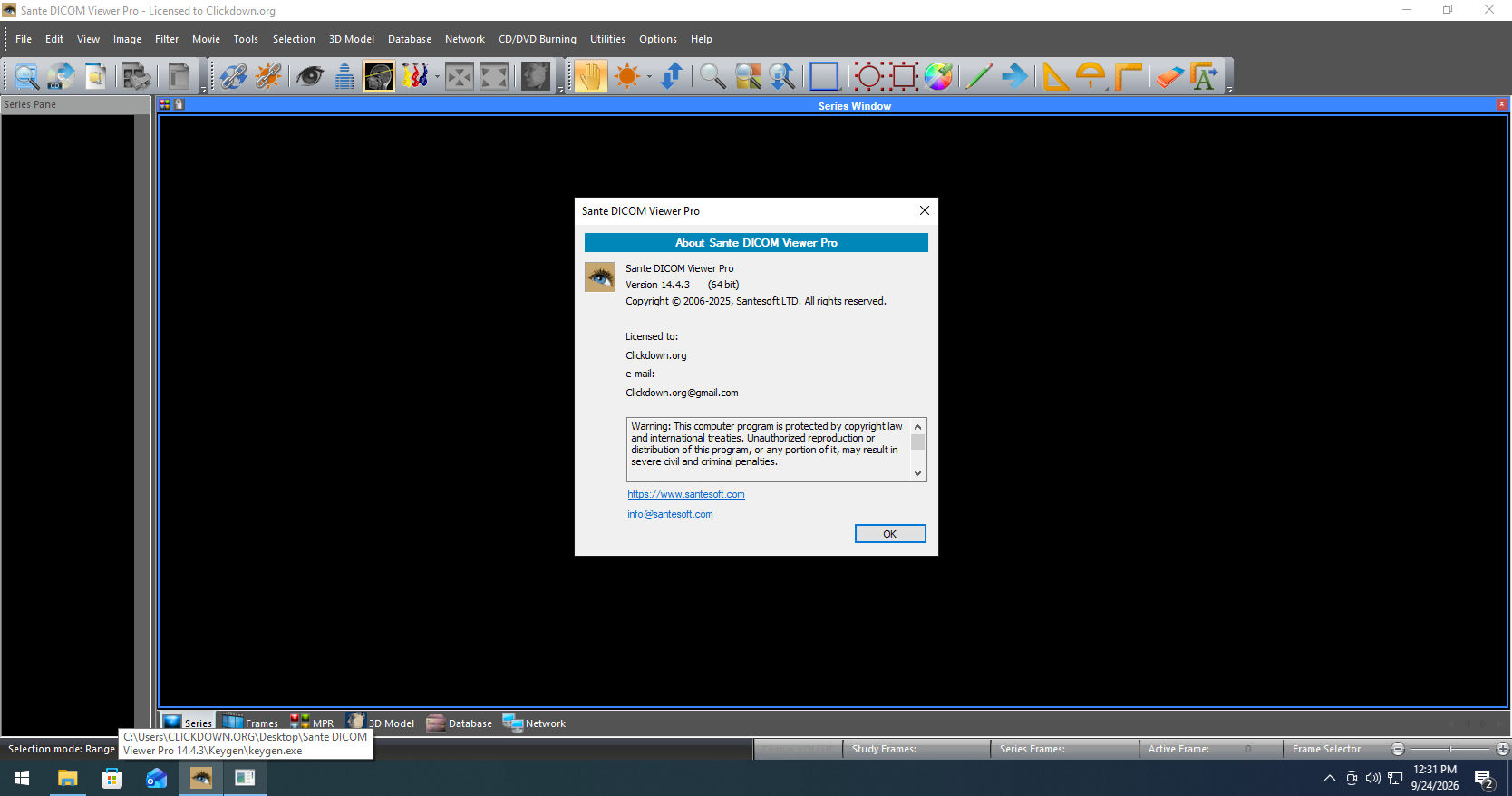Click the eye view toolbar icon

309,76
